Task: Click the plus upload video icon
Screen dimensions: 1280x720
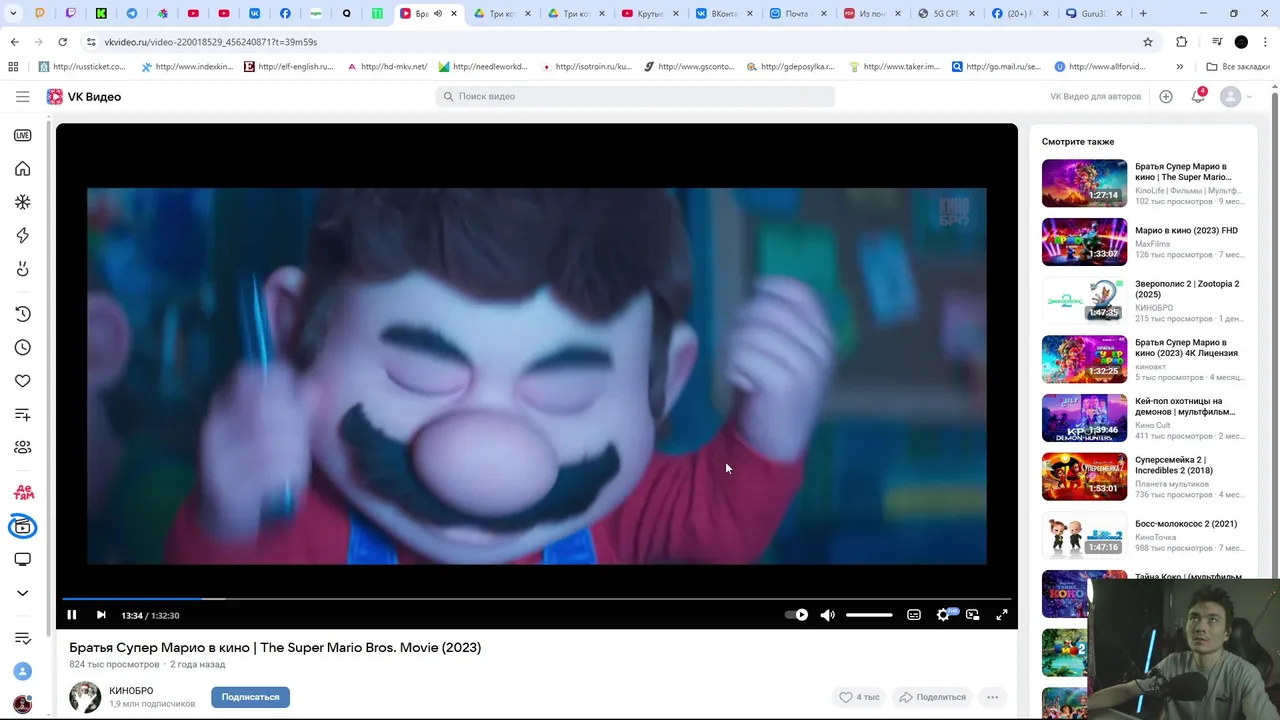Action: (1166, 96)
